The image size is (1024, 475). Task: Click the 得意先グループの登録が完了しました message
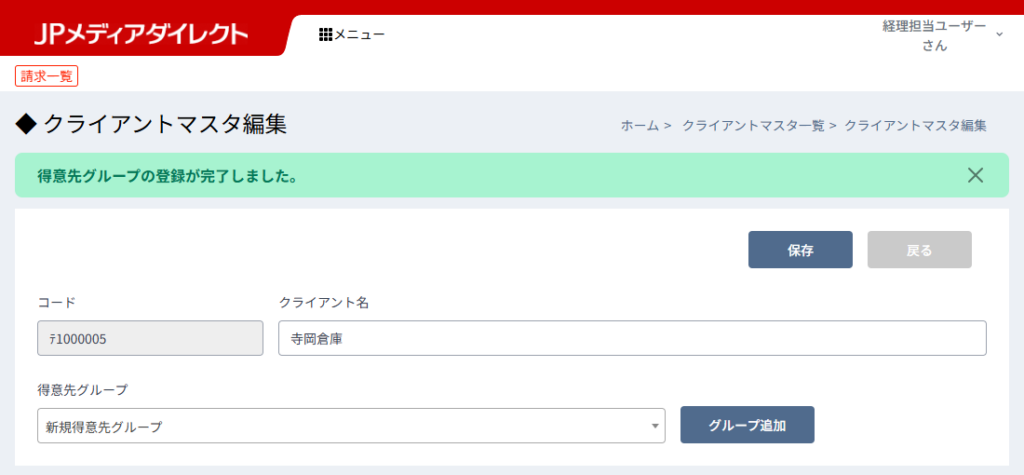point(167,176)
